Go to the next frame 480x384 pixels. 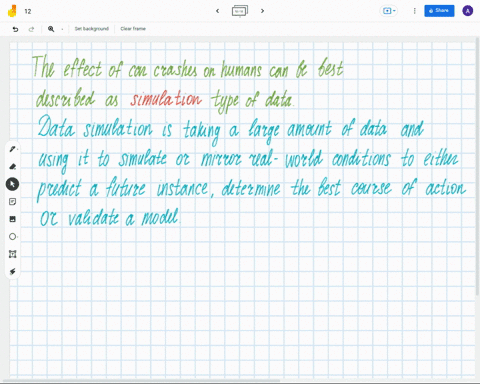262,11
